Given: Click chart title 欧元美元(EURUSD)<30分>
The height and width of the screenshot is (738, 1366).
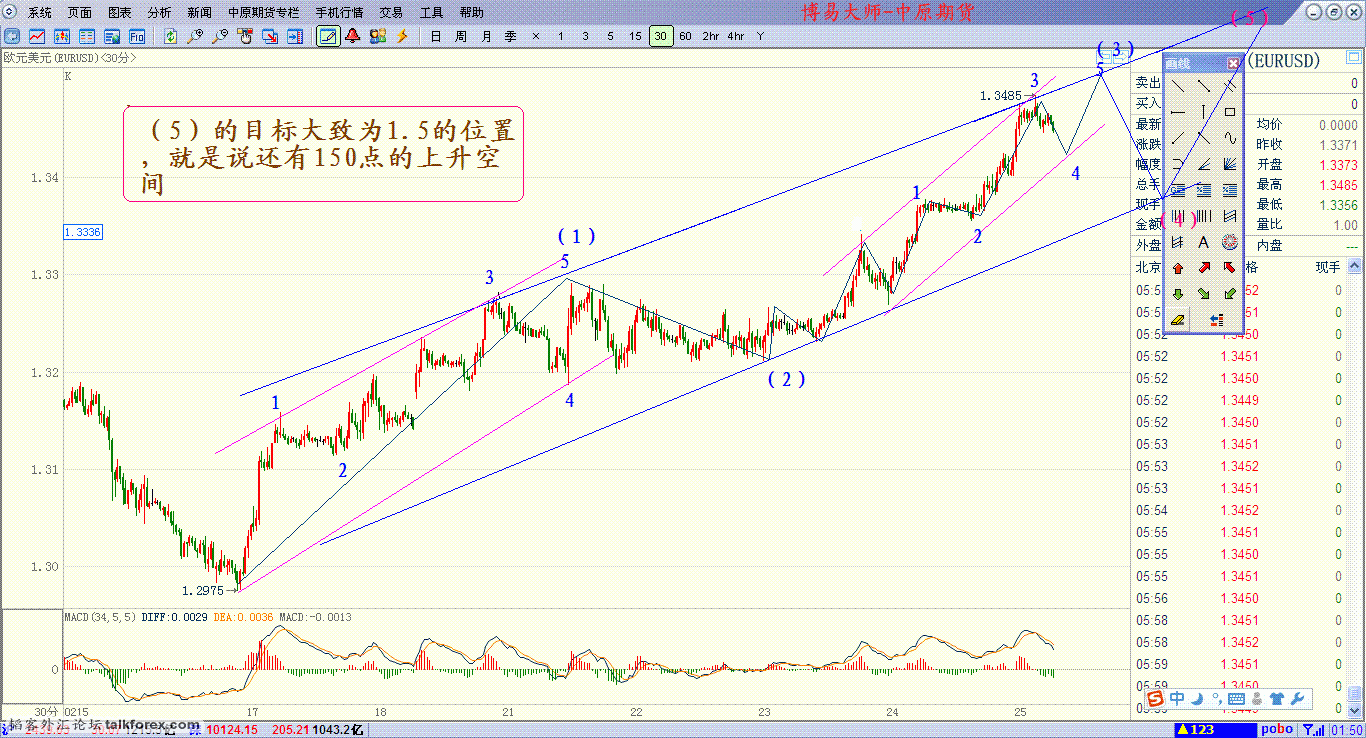Looking at the screenshot, I should pyautogui.click(x=70, y=58).
